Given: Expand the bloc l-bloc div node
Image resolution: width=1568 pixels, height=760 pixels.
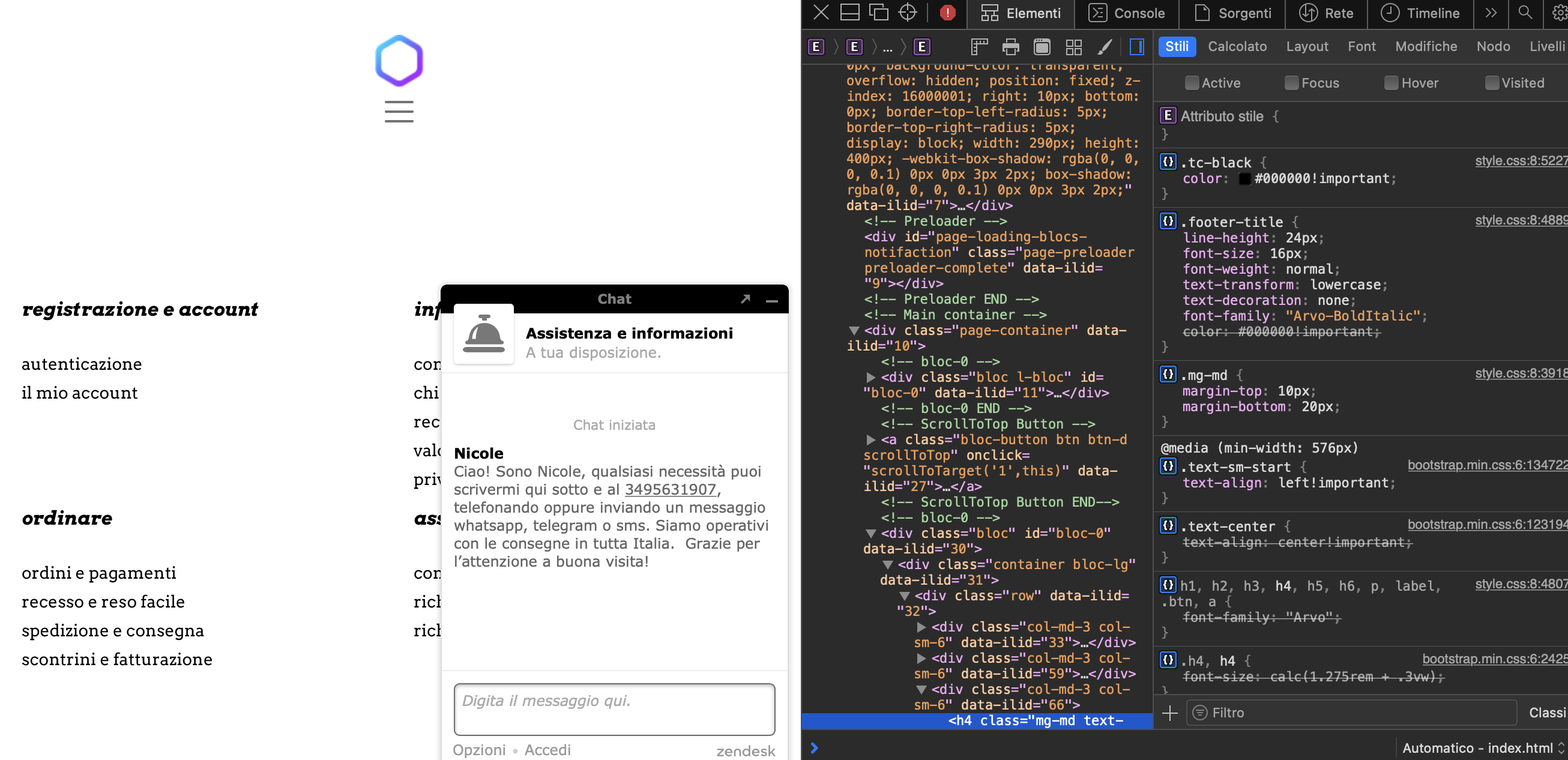Looking at the screenshot, I should pyautogui.click(x=870, y=377).
